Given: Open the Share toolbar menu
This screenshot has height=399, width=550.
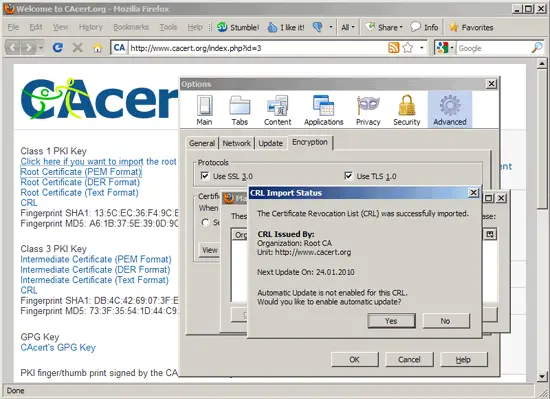Looking at the screenshot, I should click(x=384, y=27).
